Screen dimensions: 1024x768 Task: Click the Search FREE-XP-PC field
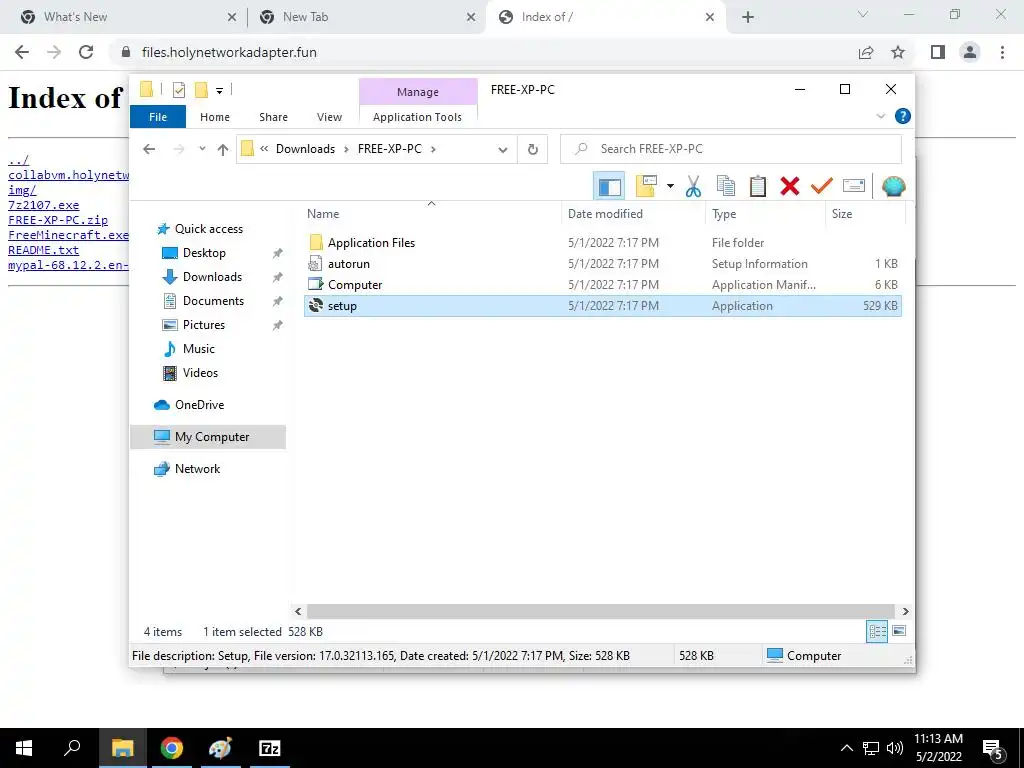click(x=731, y=149)
